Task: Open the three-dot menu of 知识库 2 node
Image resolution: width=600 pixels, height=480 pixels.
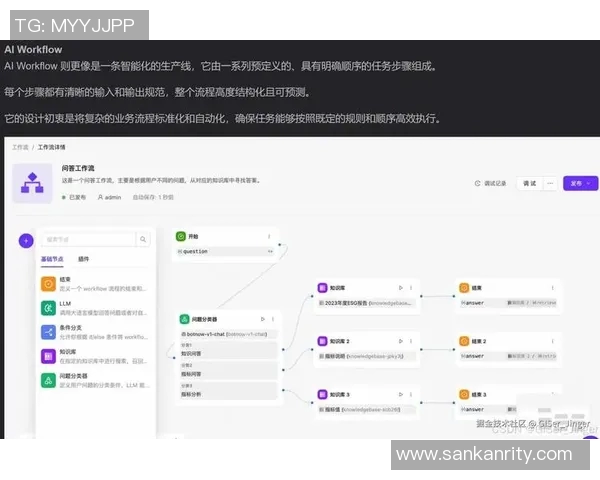Action: (411, 341)
